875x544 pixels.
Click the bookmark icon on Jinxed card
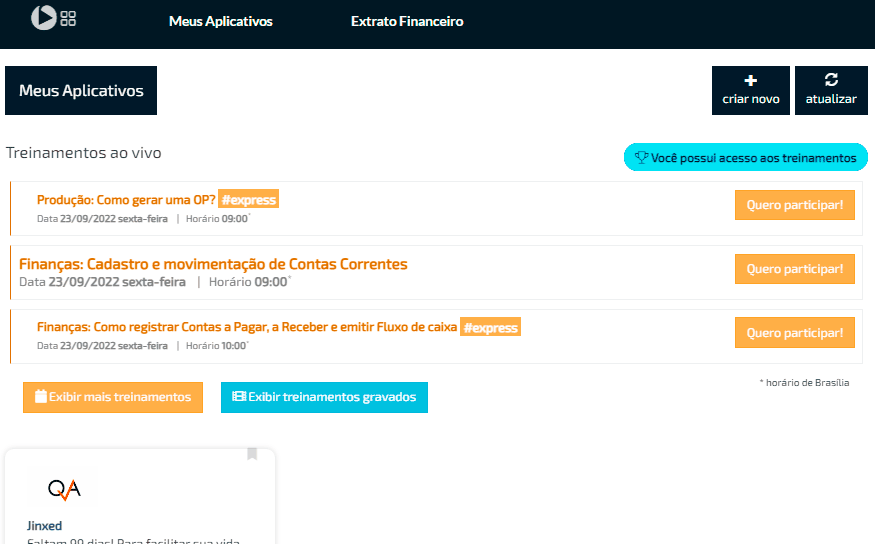252,454
